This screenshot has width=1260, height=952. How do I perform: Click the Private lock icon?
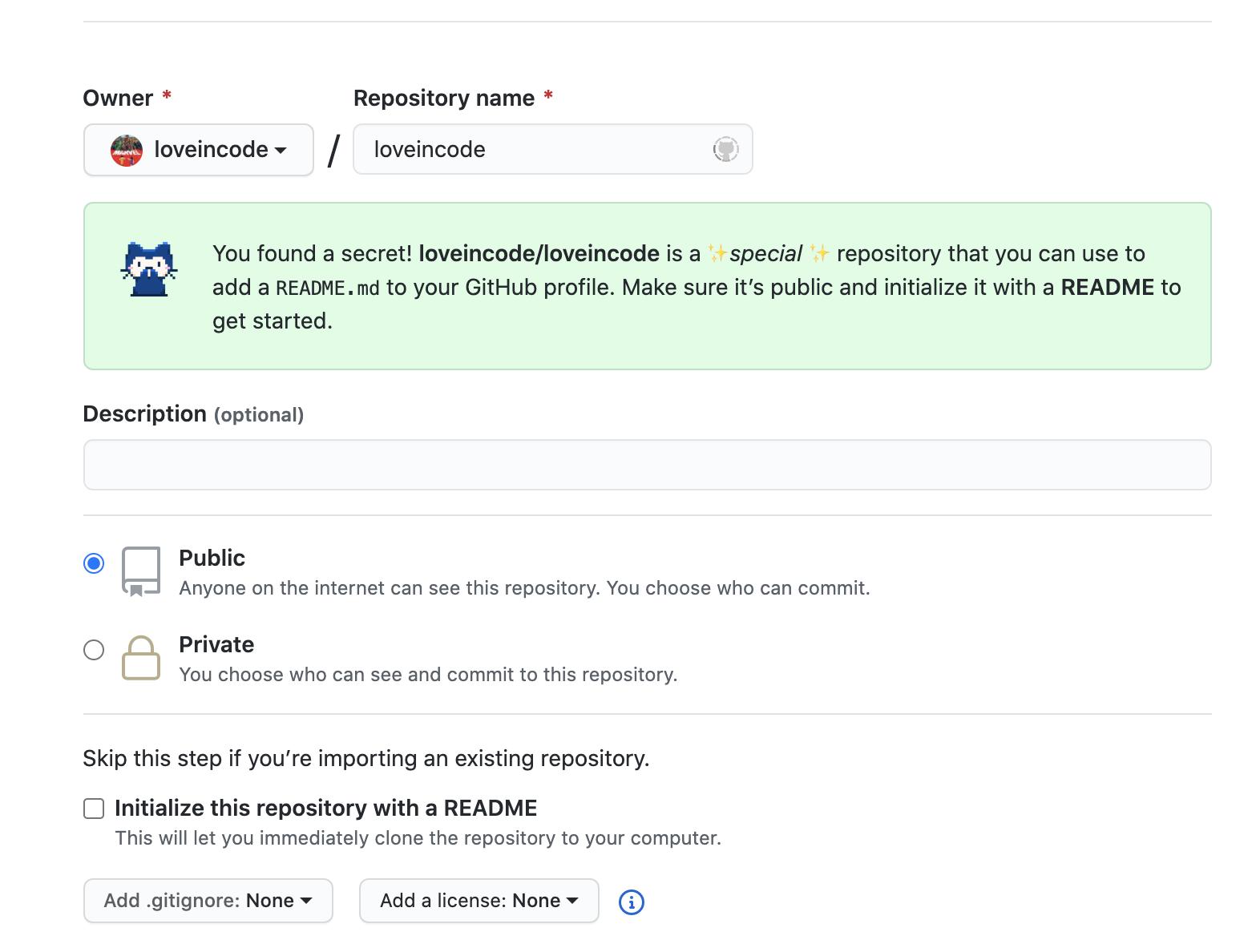141,658
